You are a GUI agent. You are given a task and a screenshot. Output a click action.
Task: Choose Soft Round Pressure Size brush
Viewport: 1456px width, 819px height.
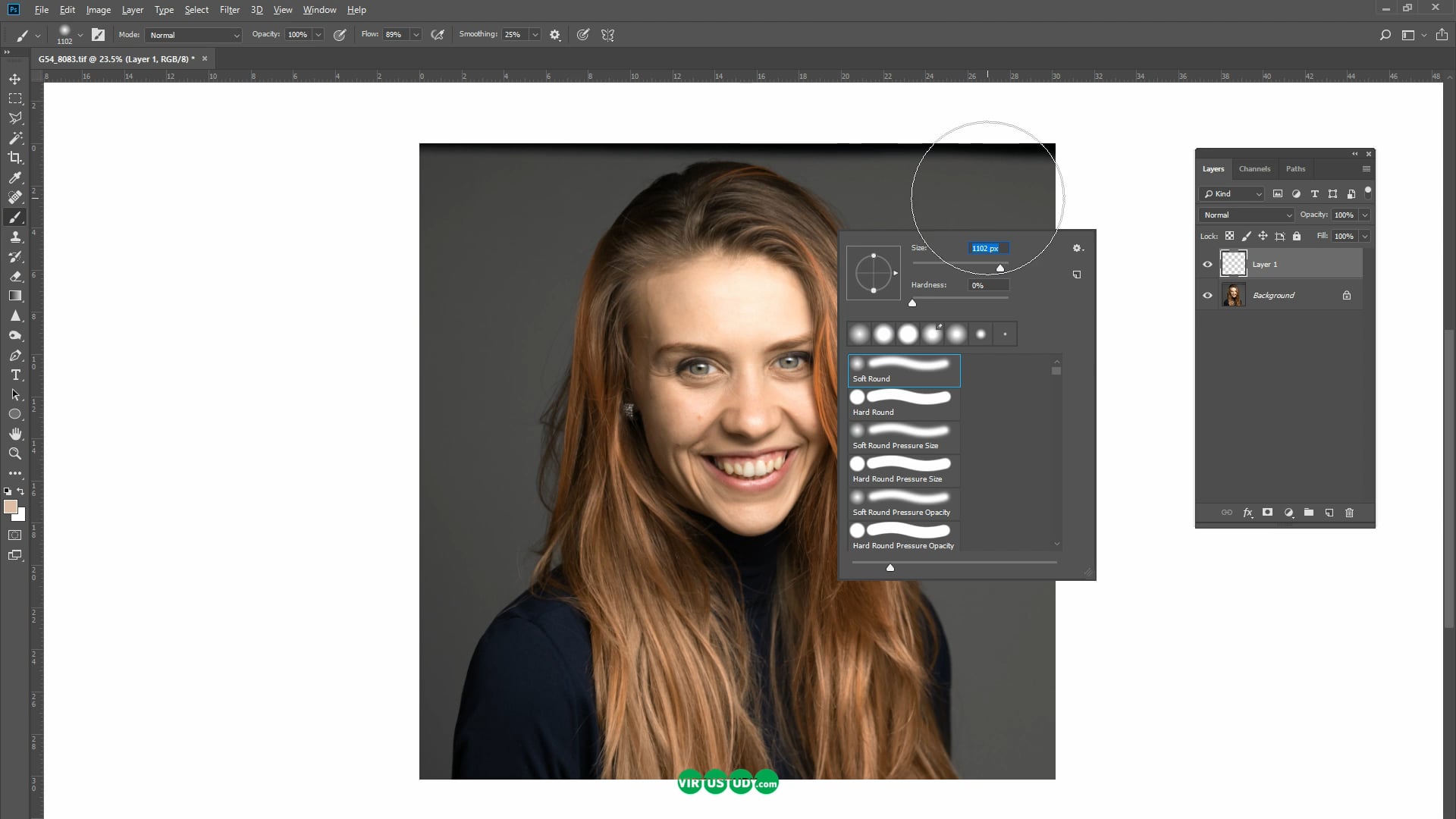904,438
